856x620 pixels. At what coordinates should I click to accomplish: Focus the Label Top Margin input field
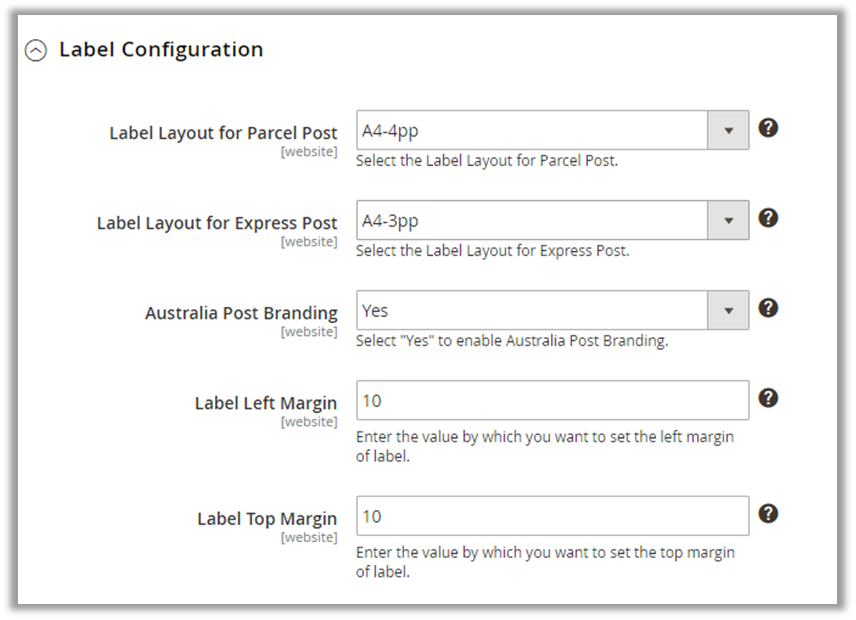tap(552, 516)
